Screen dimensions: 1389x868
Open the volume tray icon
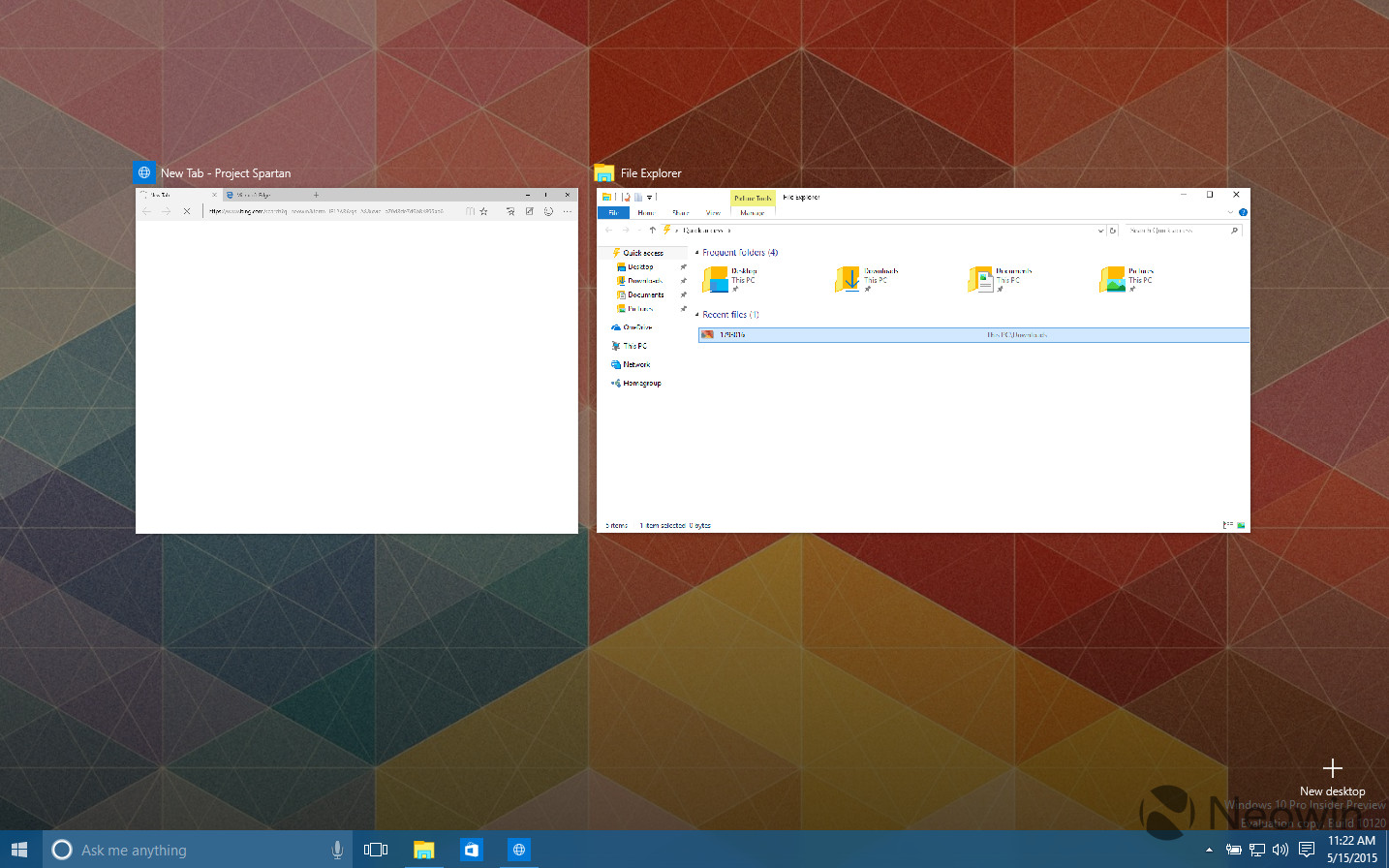(x=1280, y=850)
